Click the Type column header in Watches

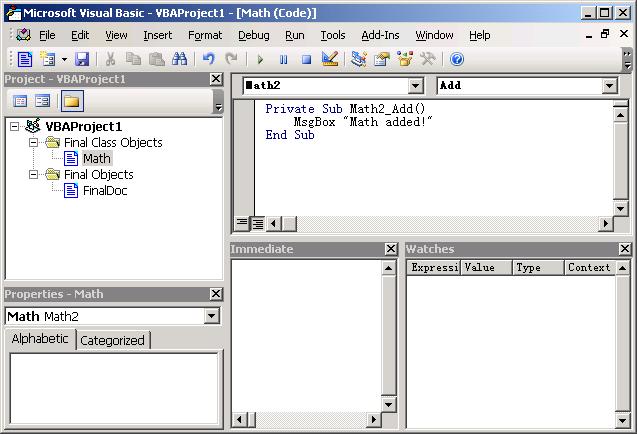538,267
